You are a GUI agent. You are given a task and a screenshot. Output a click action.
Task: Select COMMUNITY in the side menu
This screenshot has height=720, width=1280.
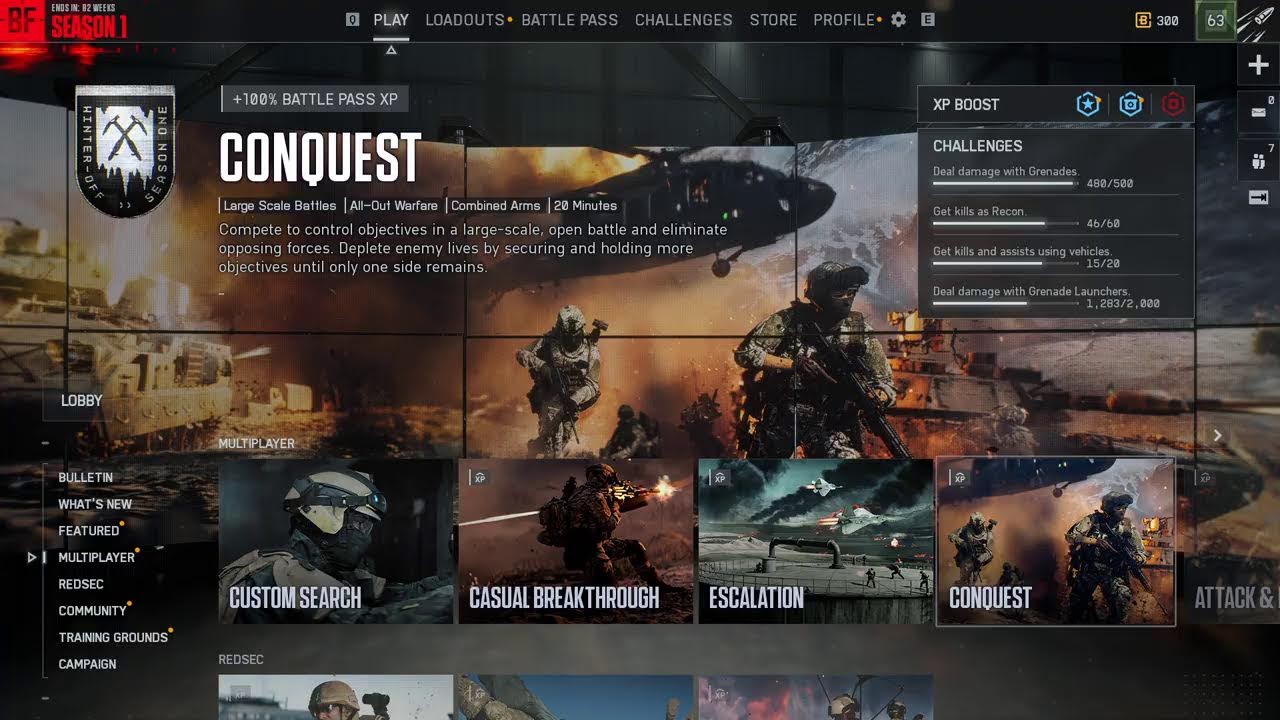tap(92, 611)
